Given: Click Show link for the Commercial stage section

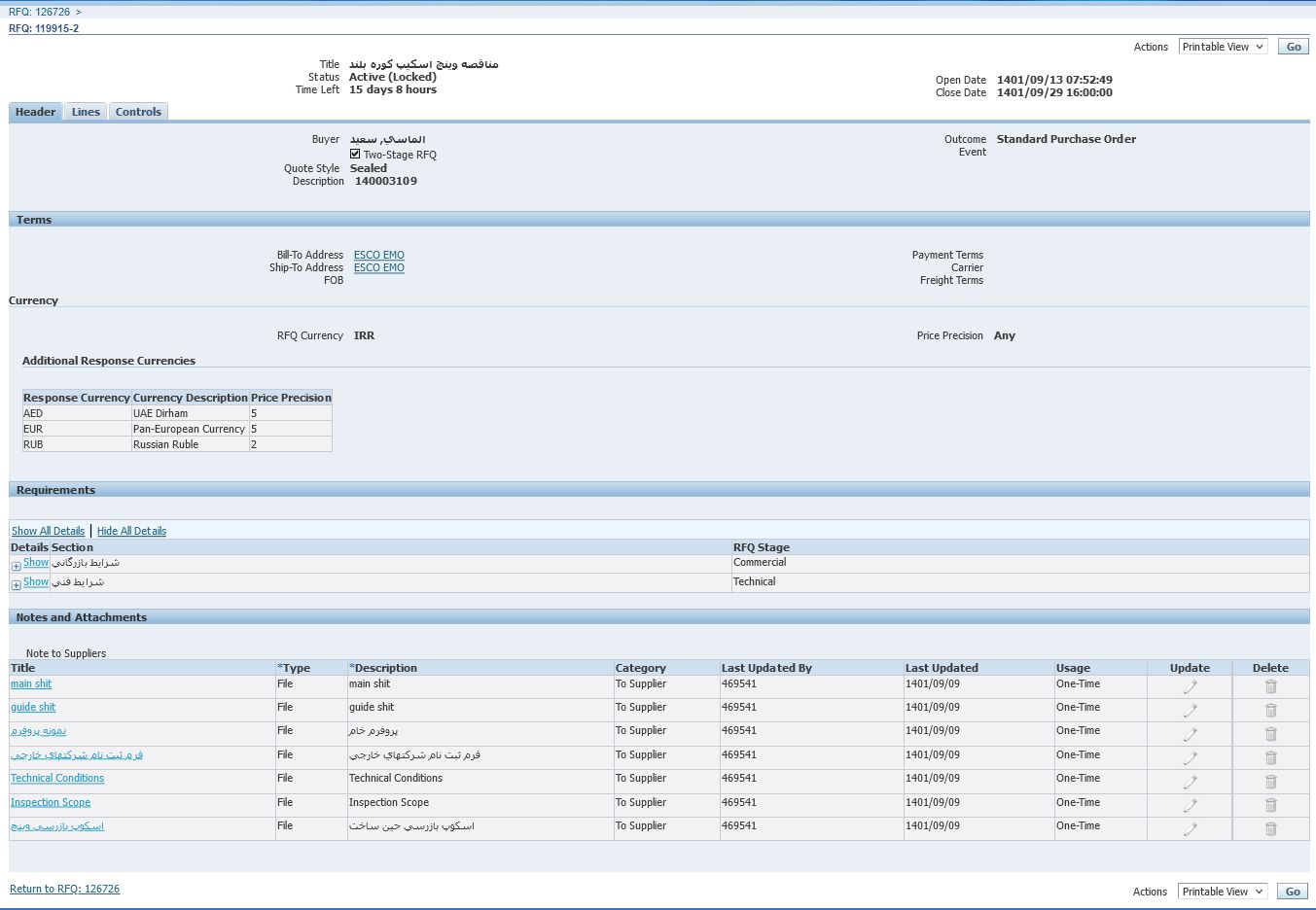Looking at the screenshot, I should coord(36,563).
